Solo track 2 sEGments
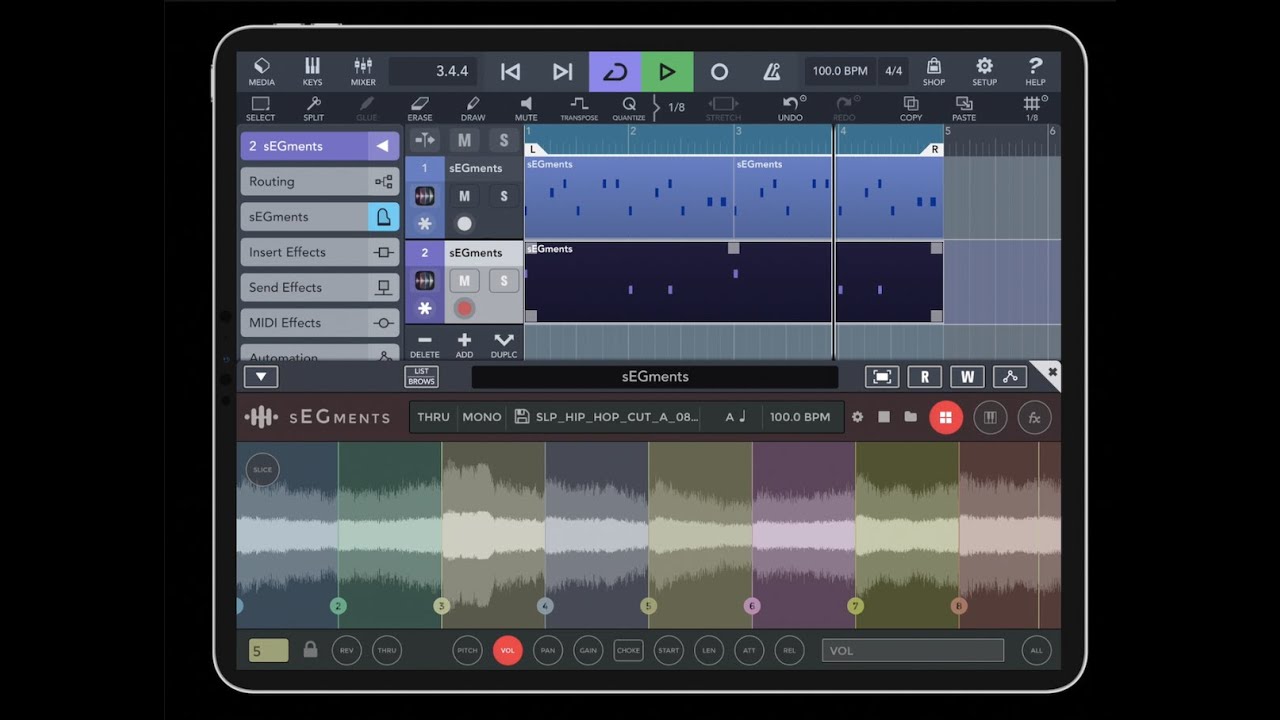1280x720 pixels. (504, 281)
